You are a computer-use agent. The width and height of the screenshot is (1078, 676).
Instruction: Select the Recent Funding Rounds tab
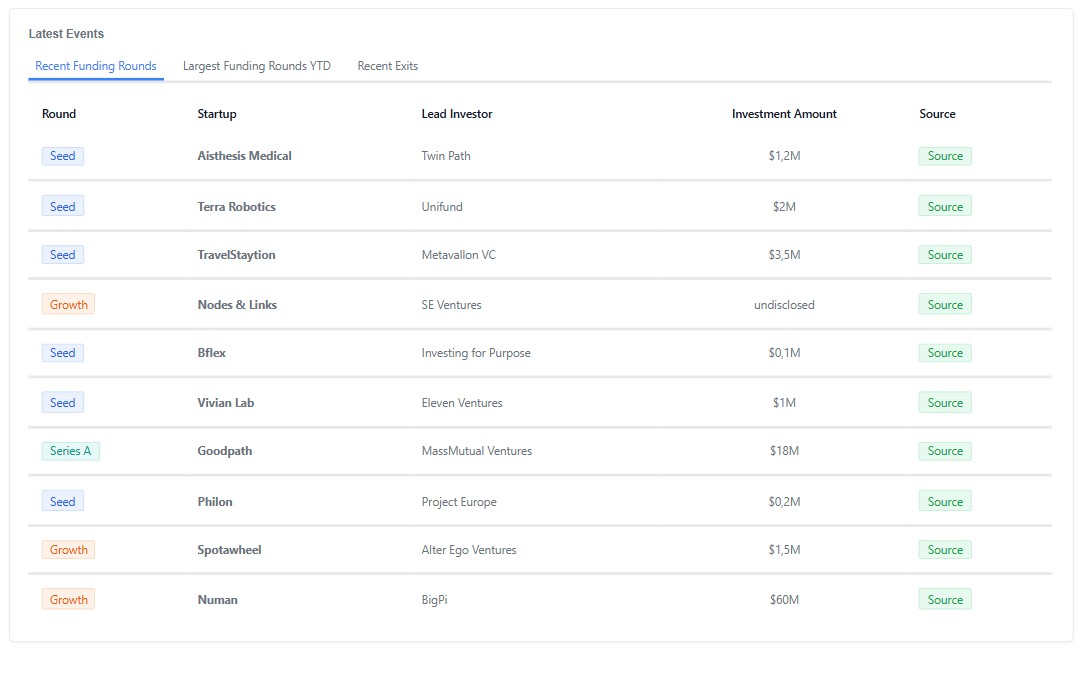click(96, 66)
